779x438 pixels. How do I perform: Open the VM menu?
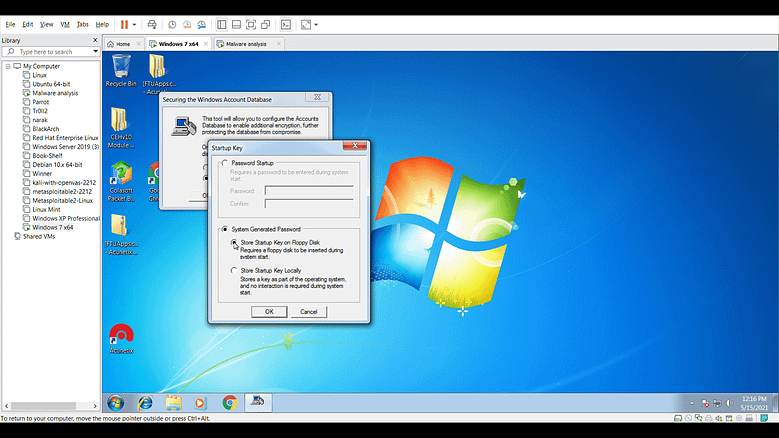[65, 24]
